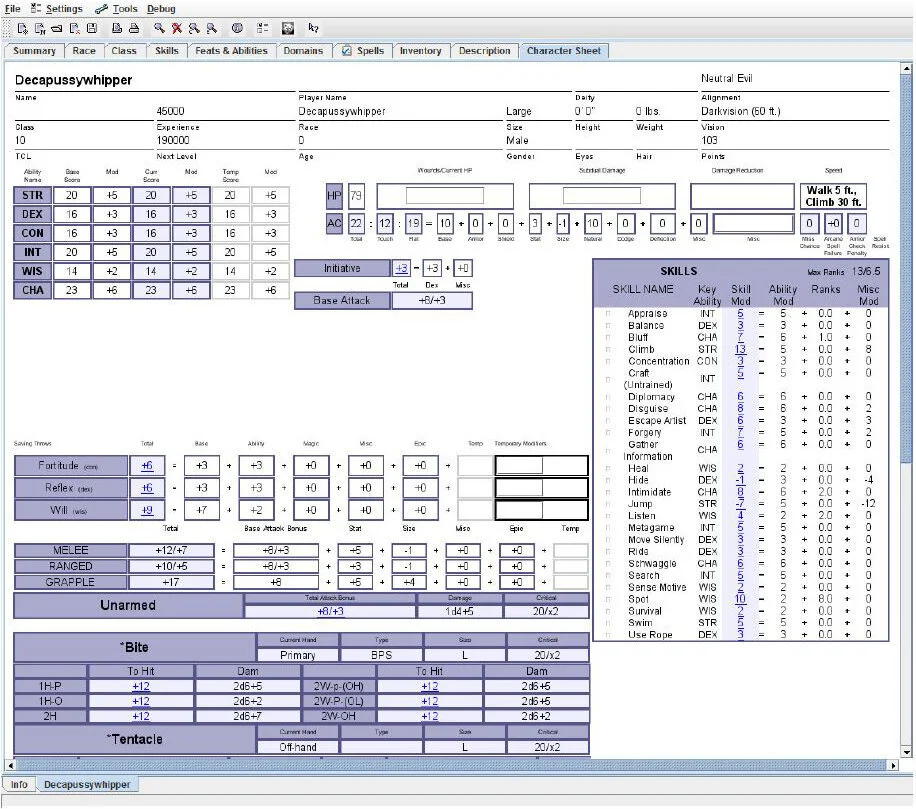916x809 pixels.
Task: Click the context help pointer icon
Action: pyautogui.click(x=313, y=28)
